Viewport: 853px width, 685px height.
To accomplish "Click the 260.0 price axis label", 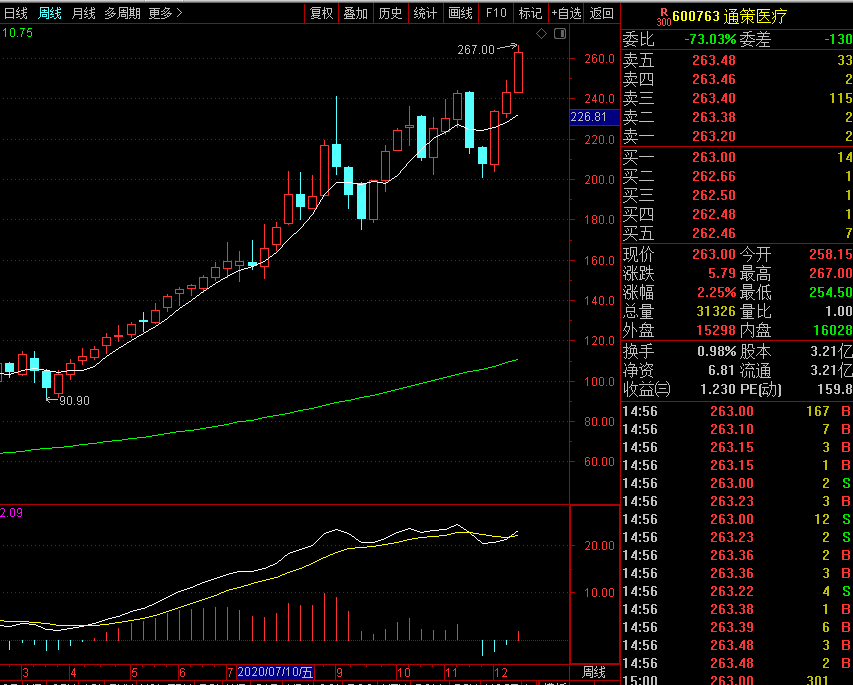I will pyautogui.click(x=599, y=59).
